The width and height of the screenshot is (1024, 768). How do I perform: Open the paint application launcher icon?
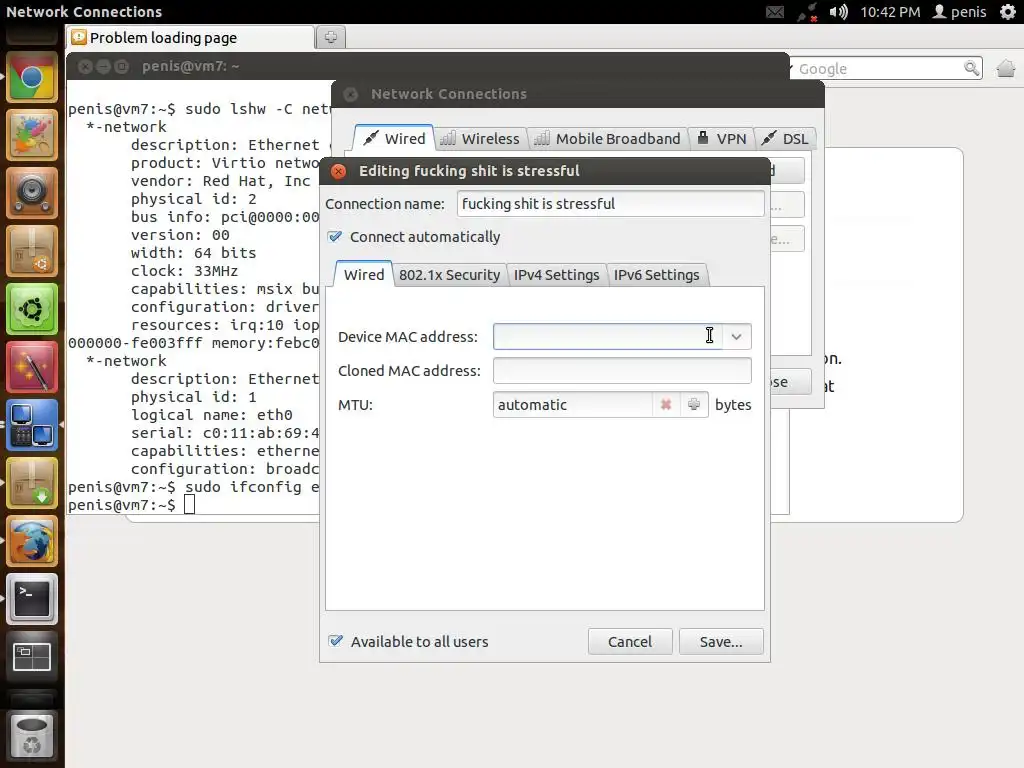pos(31,135)
